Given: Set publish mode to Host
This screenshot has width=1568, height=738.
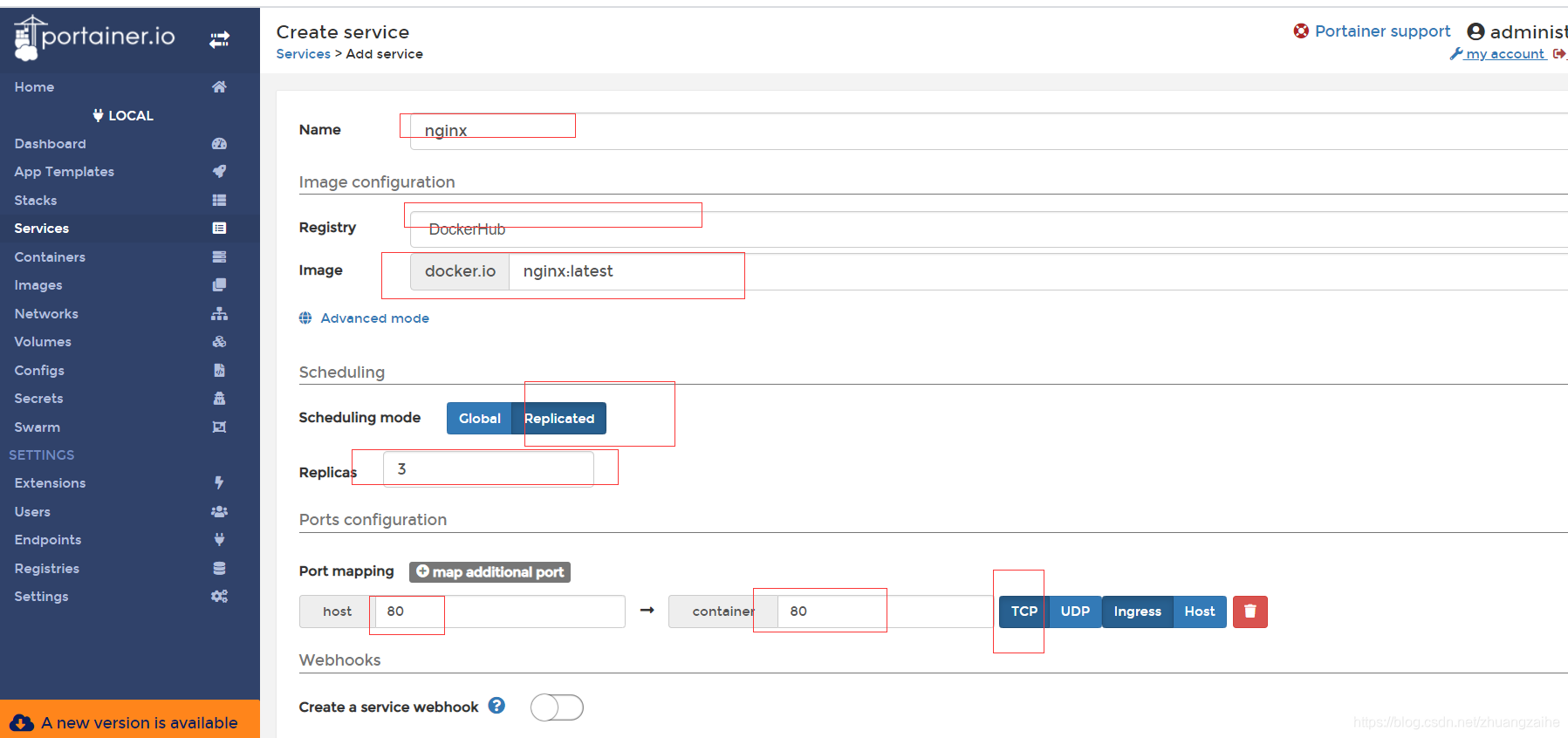Looking at the screenshot, I should tap(1200, 612).
